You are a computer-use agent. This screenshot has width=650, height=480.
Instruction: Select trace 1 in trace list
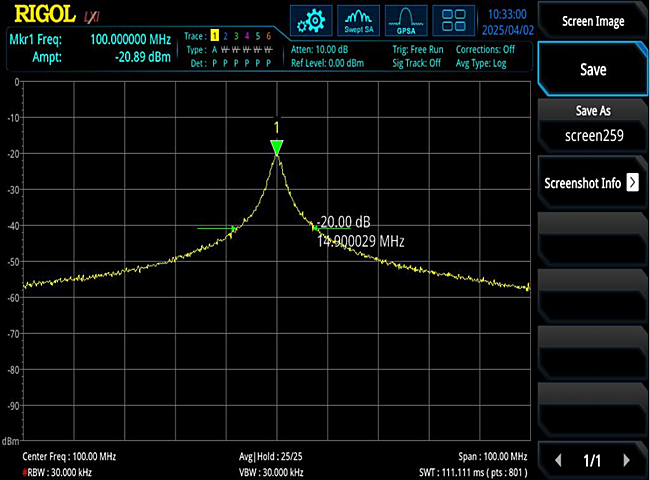(x=213, y=36)
